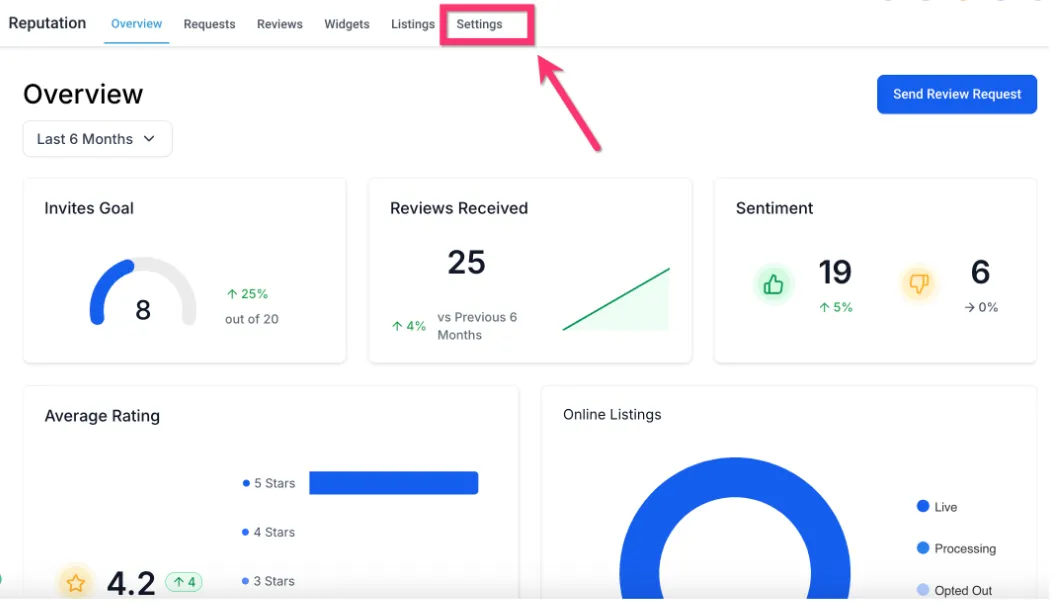The width and height of the screenshot is (1056, 606).
Task: Open the Settings tab
Action: [480, 24]
